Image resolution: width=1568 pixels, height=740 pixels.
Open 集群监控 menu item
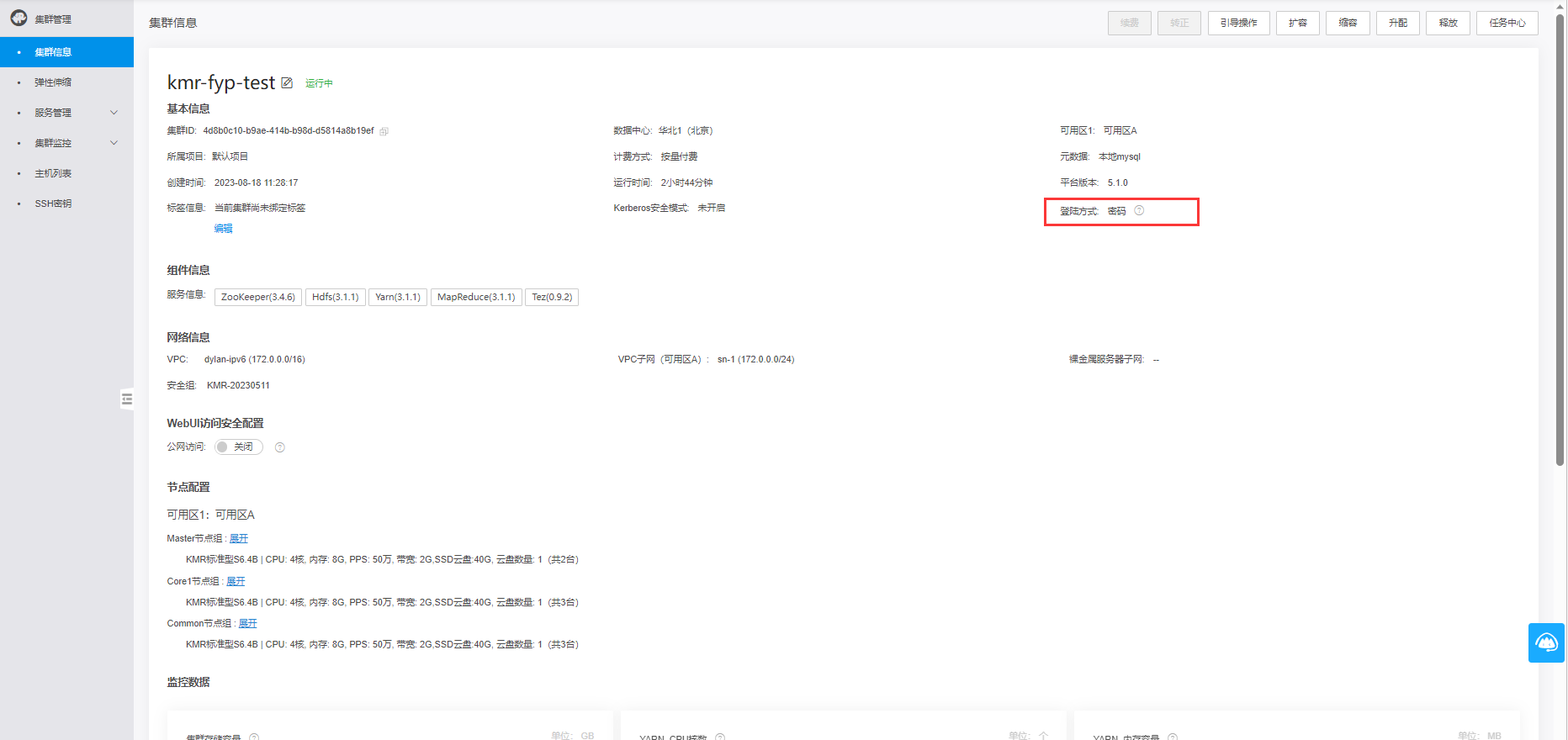coord(53,143)
